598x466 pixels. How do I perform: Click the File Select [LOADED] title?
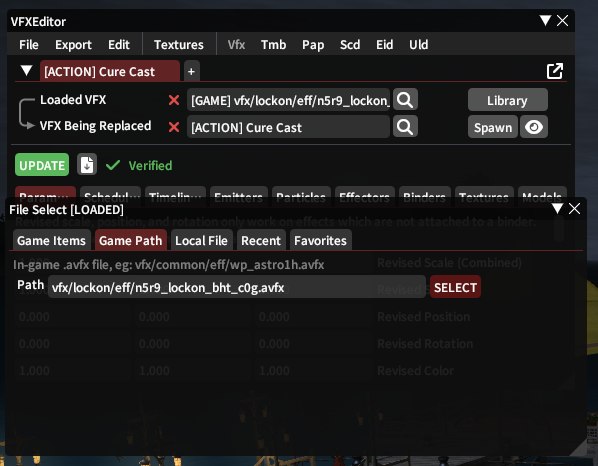tap(66, 209)
